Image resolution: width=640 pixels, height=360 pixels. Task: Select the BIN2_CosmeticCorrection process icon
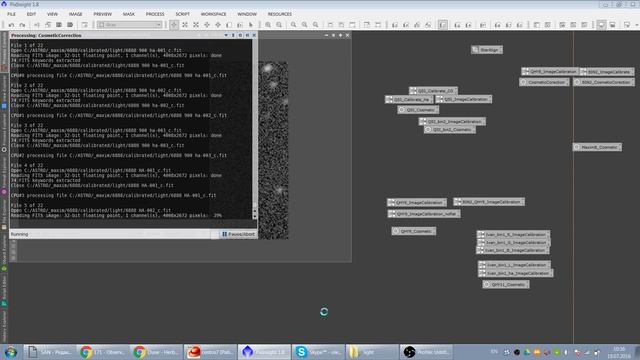pyautogui.click(x=604, y=82)
